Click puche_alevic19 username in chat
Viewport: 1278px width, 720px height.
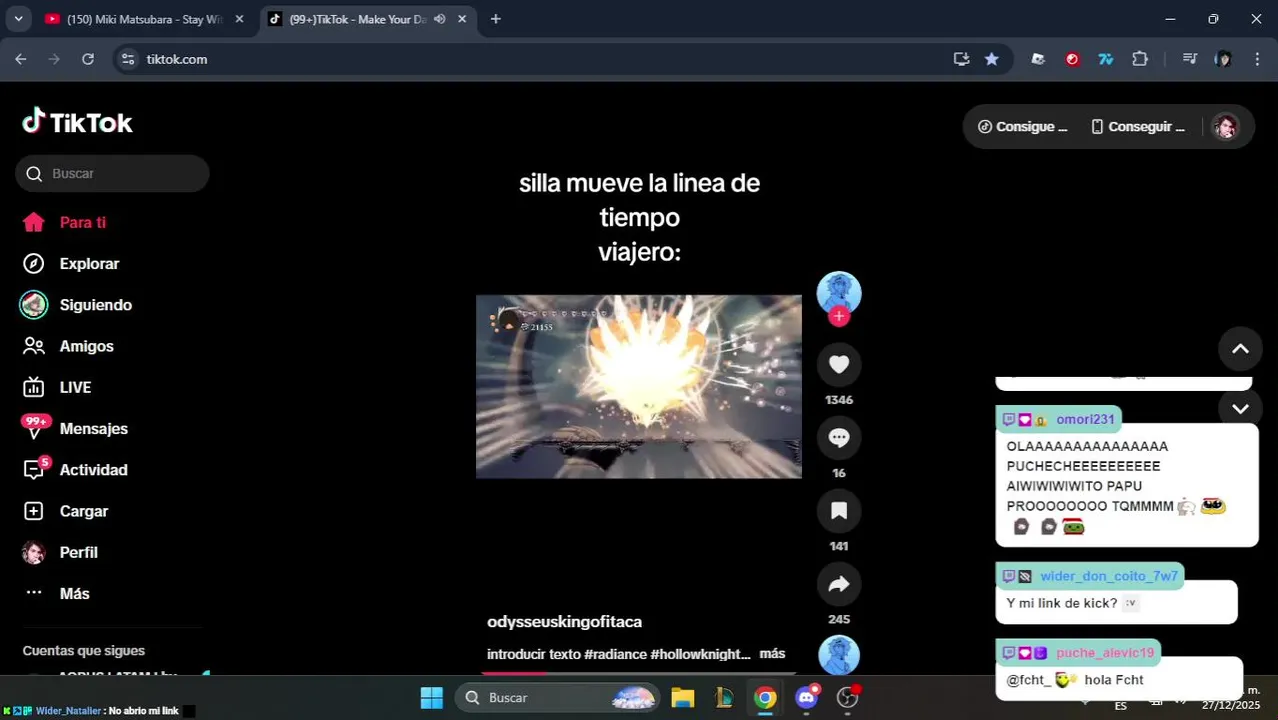[x=1105, y=653]
